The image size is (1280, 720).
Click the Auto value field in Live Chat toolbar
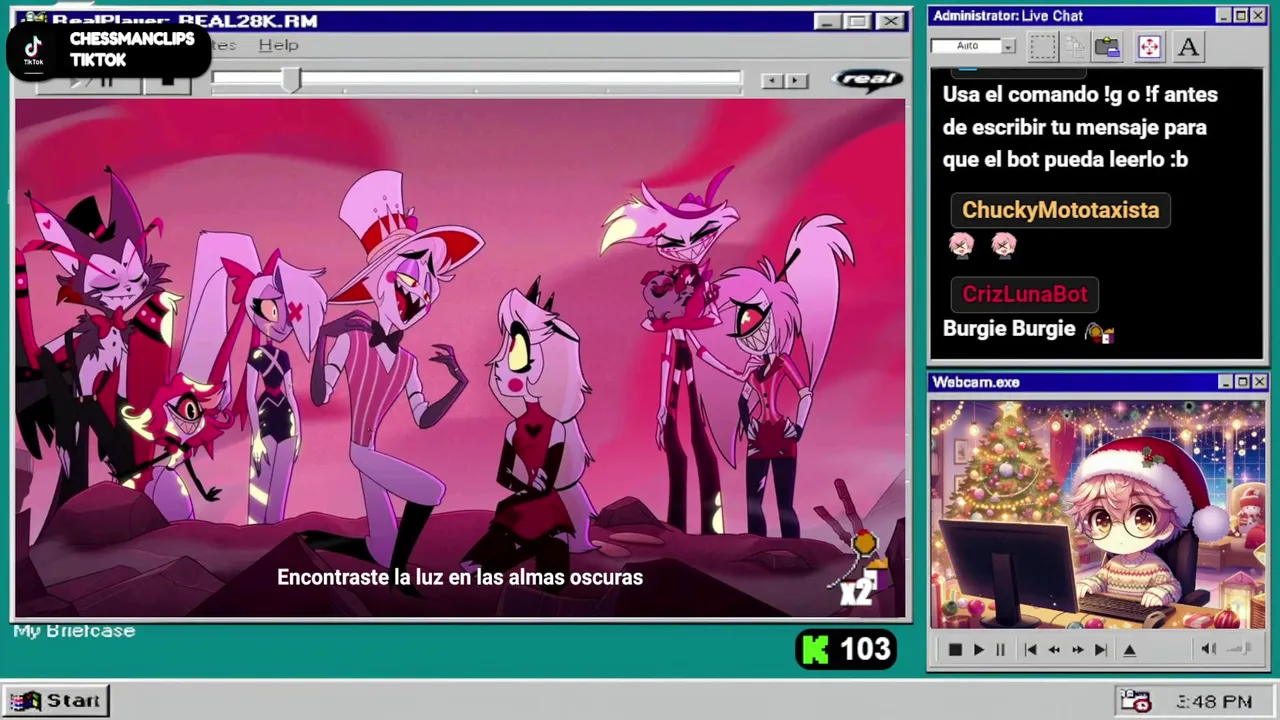(x=967, y=46)
